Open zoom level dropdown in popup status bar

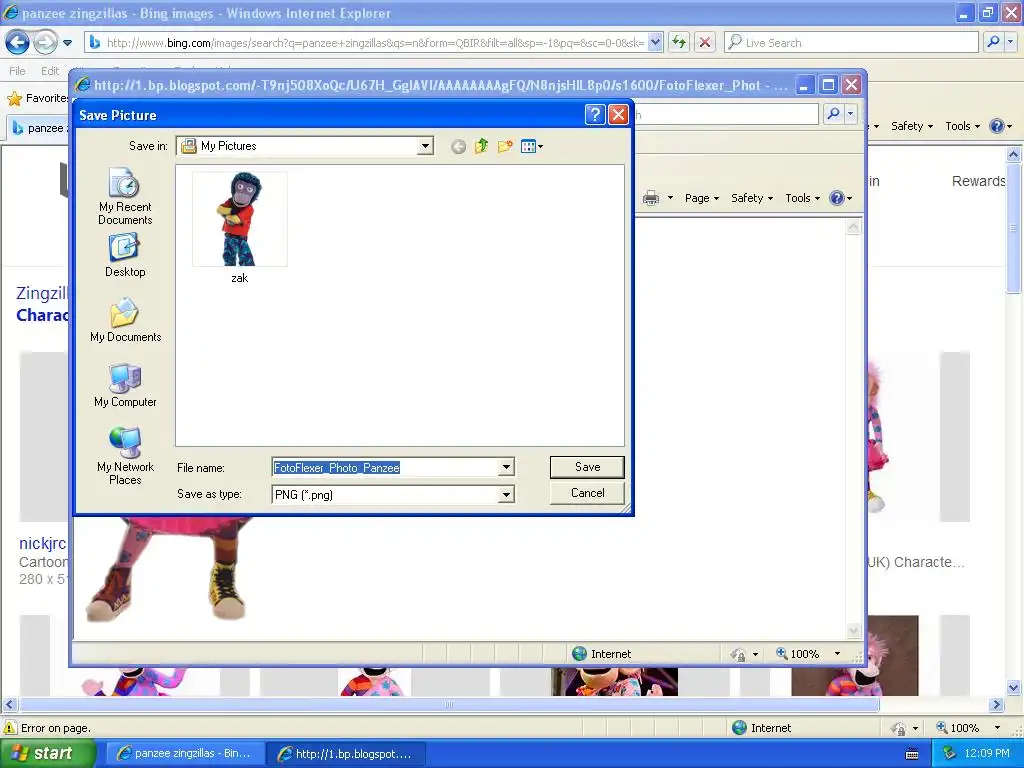tap(837, 654)
